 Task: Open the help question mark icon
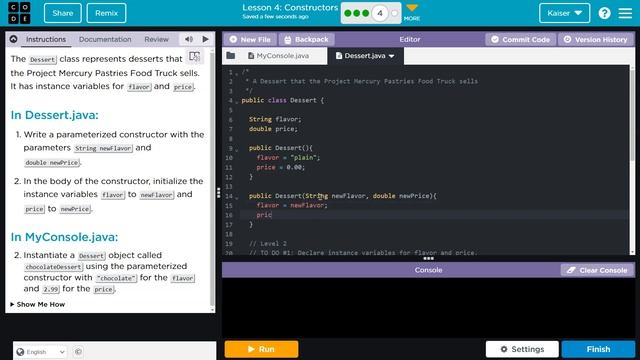[604, 13]
